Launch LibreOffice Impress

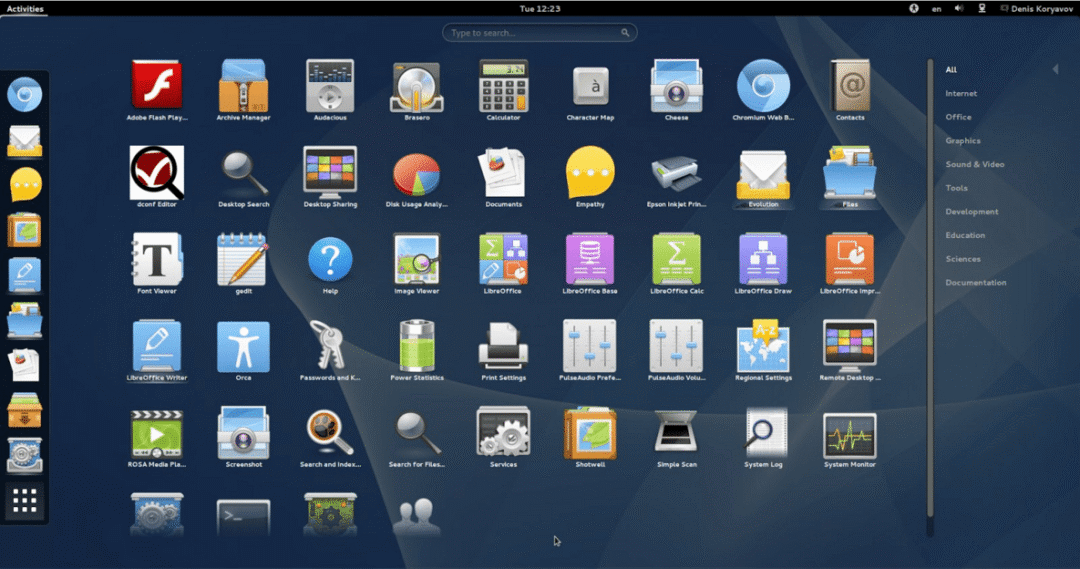(x=850, y=264)
